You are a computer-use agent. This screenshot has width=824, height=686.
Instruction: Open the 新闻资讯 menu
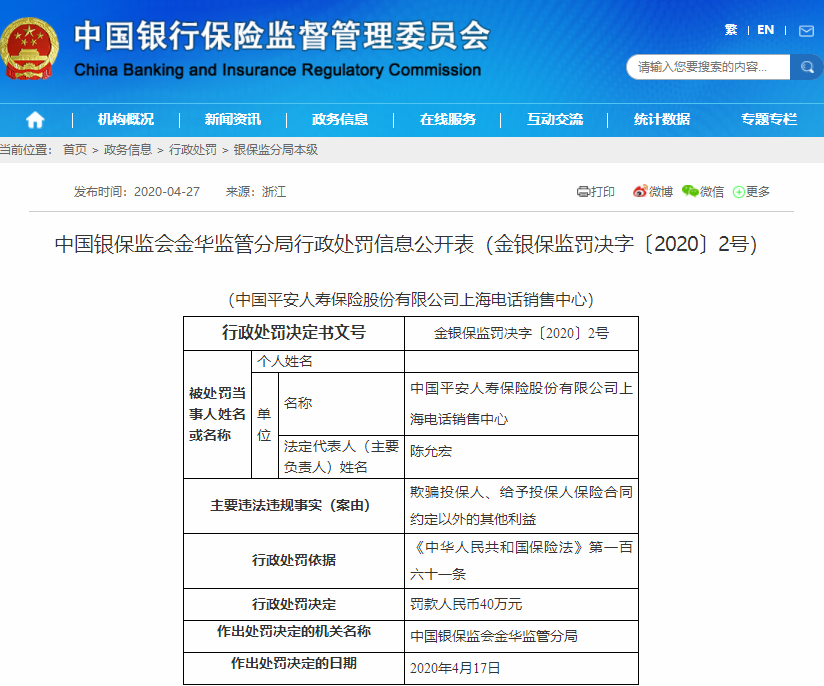[x=233, y=119]
